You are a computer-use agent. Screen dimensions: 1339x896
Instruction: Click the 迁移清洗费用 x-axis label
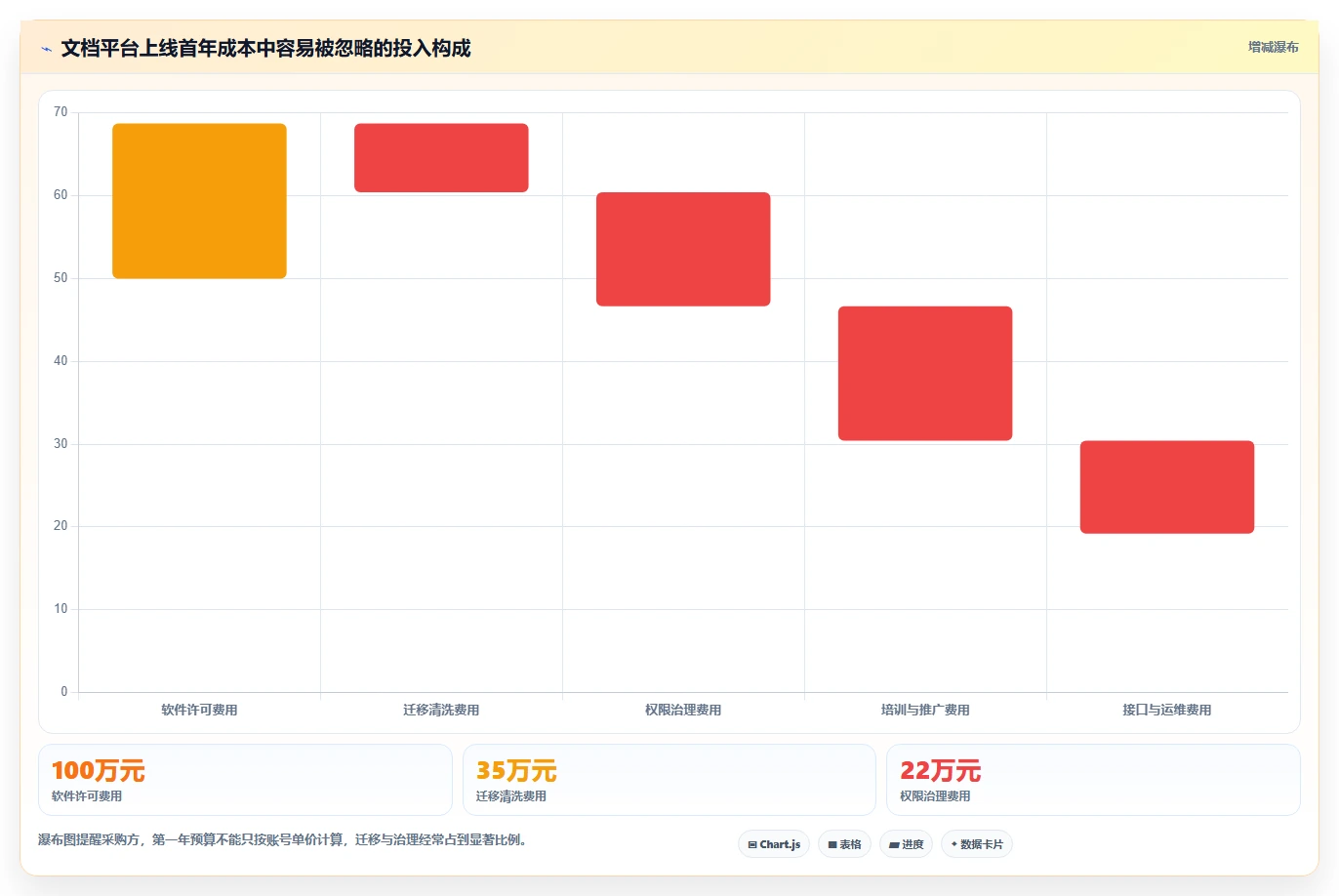441,710
